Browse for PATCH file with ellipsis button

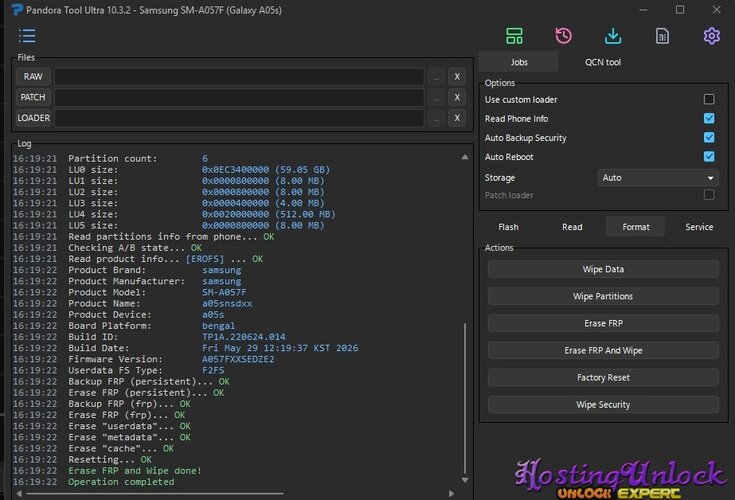436,97
